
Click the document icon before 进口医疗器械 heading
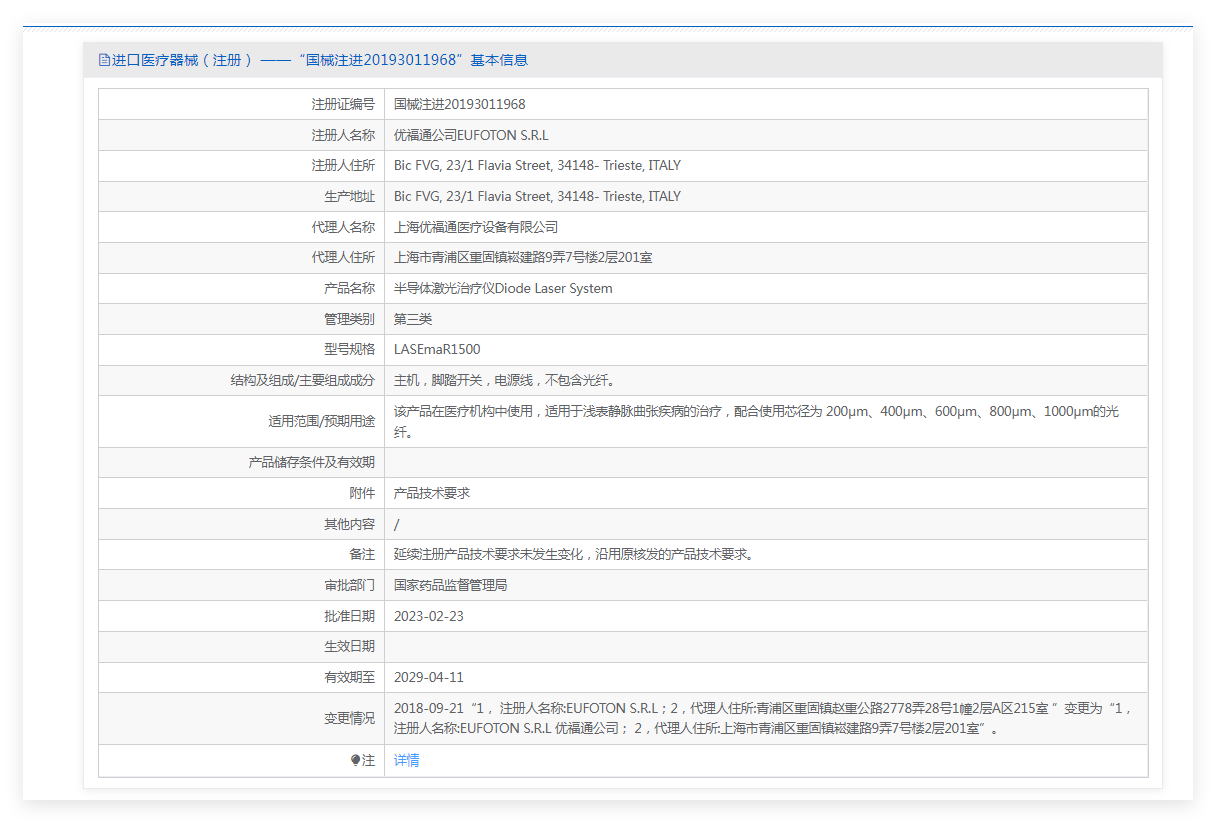(104, 60)
